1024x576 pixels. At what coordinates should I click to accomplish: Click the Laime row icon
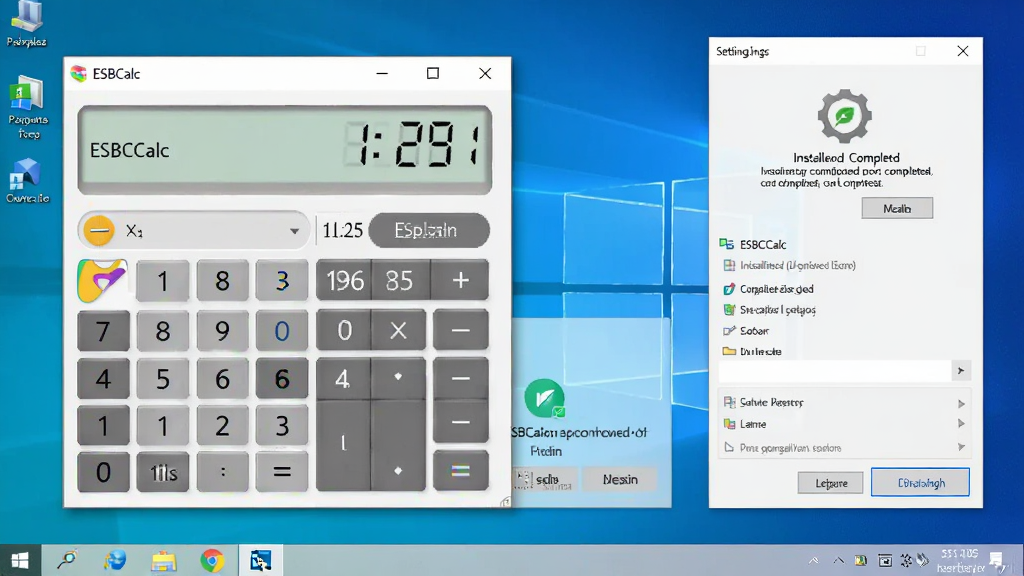click(x=729, y=424)
